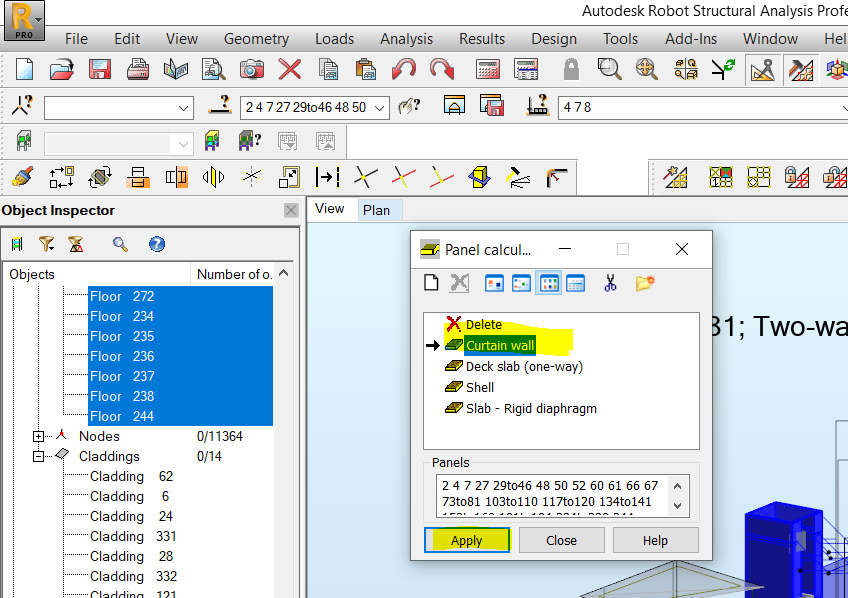Click the yellow panel extrude icon
Viewport: 848px width, 598px height.
click(x=479, y=177)
